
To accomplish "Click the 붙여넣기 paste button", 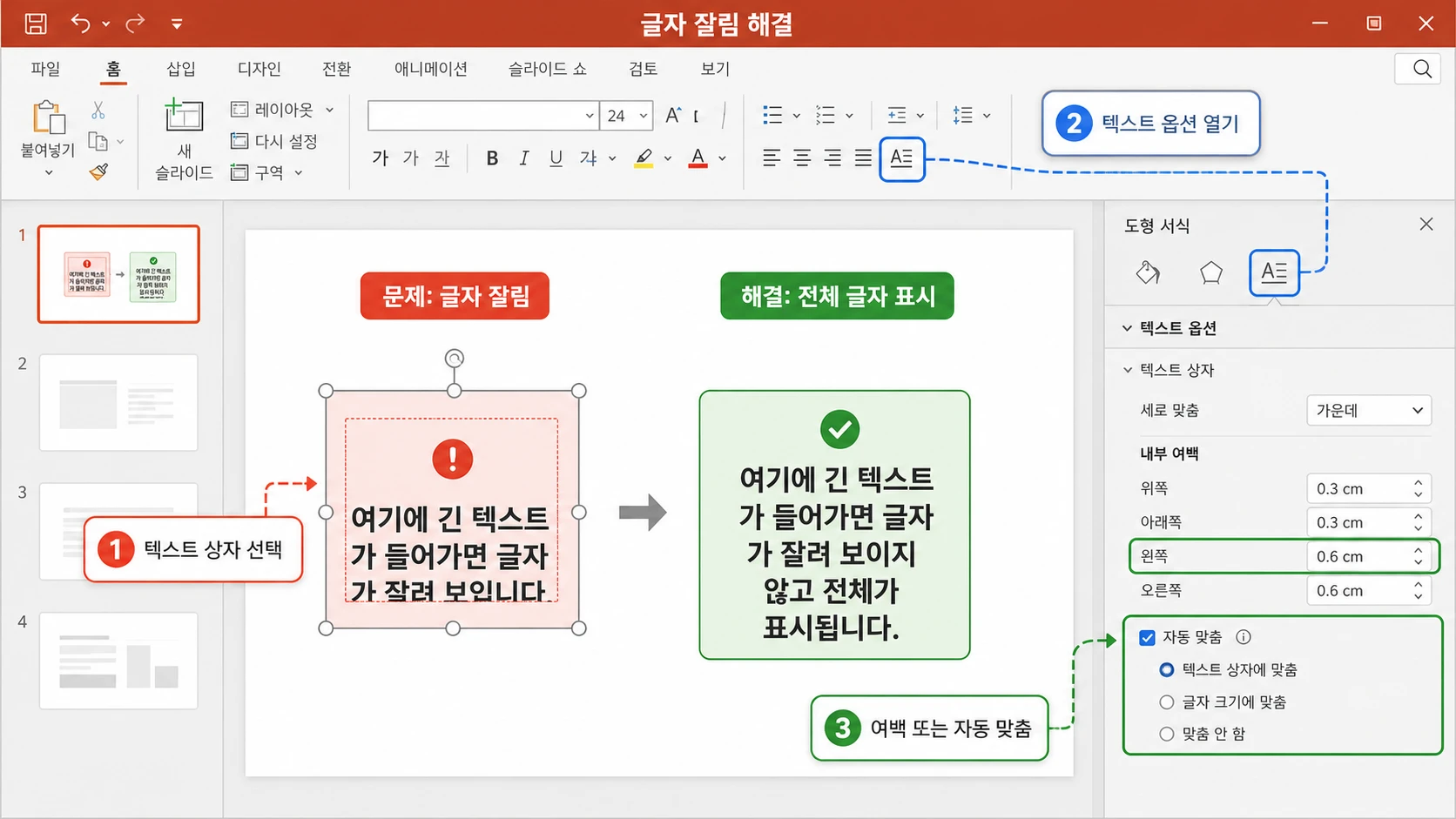I will 48,139.
